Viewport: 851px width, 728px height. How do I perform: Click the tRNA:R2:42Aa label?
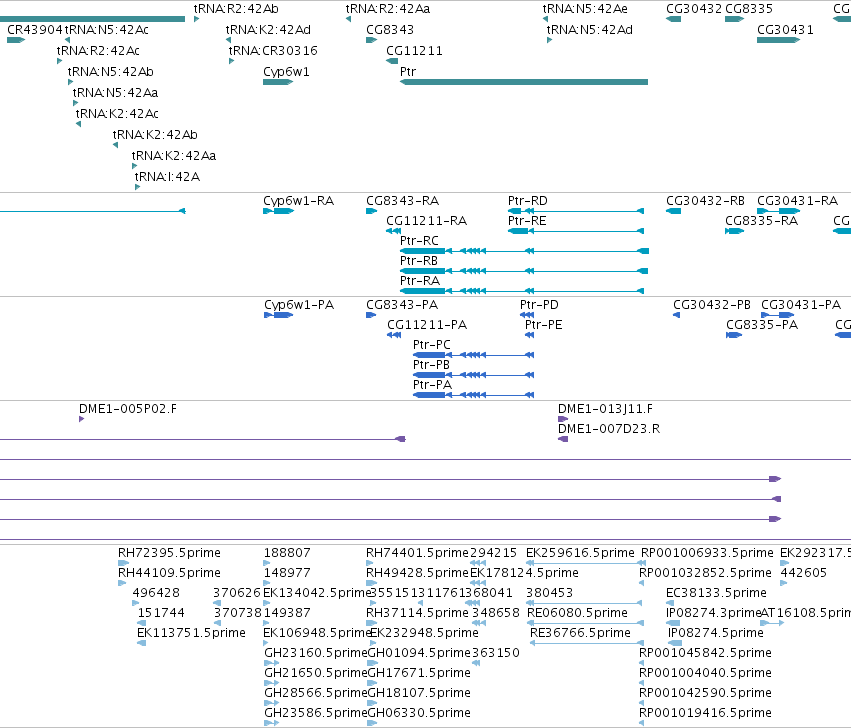coord(388,9)
